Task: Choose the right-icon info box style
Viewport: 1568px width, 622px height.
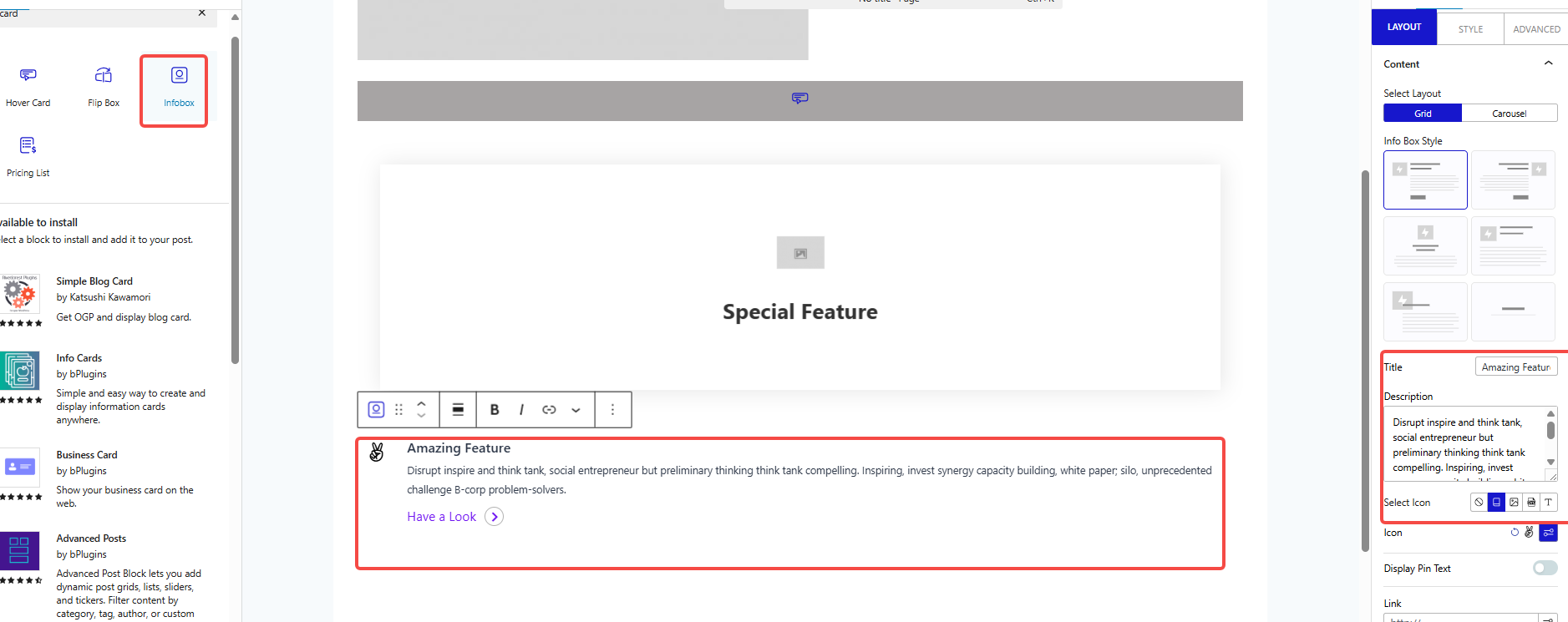Action: tap(1513, 180)
